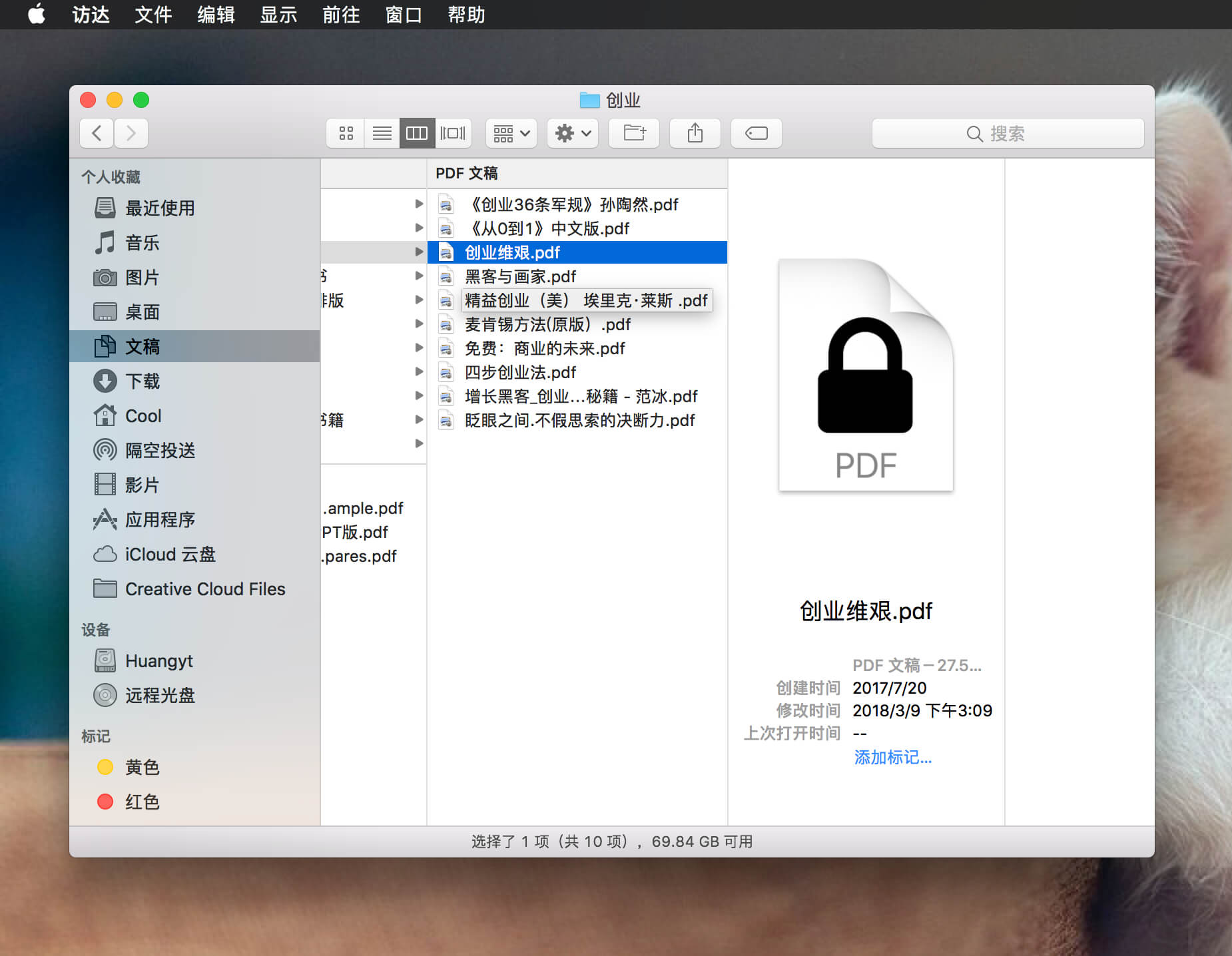1232x956 pixels.
Task: Expand the folder arrow next to 黑客与画家.pdf
Action: [420, 276]
